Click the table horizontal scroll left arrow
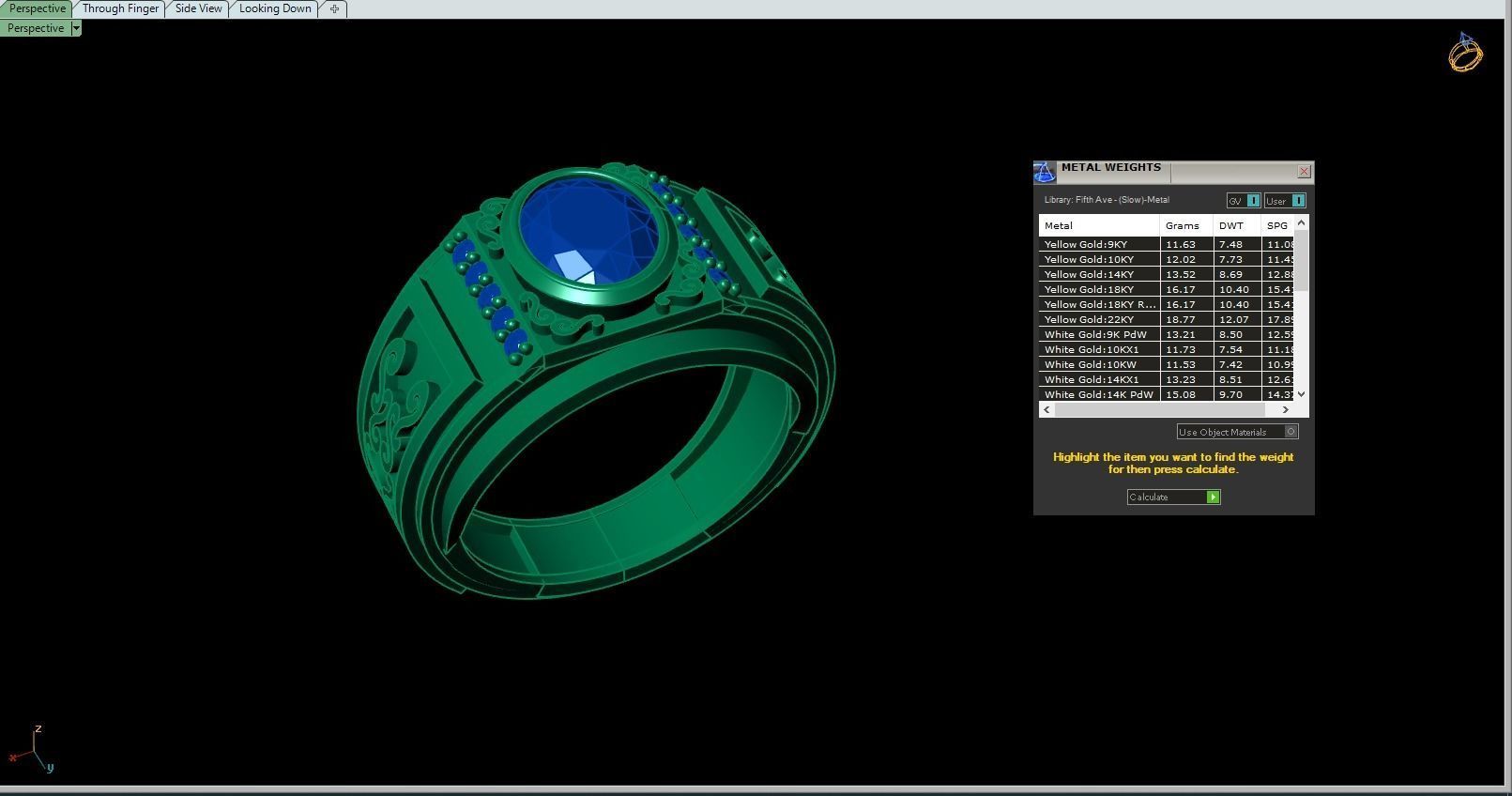 (1046, 410)
